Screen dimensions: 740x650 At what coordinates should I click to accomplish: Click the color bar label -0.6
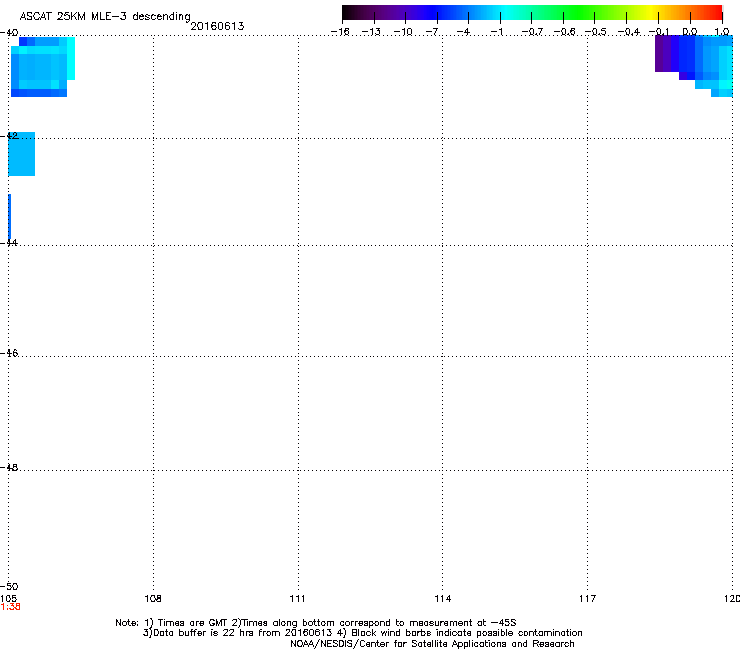(x=564, y=32)
